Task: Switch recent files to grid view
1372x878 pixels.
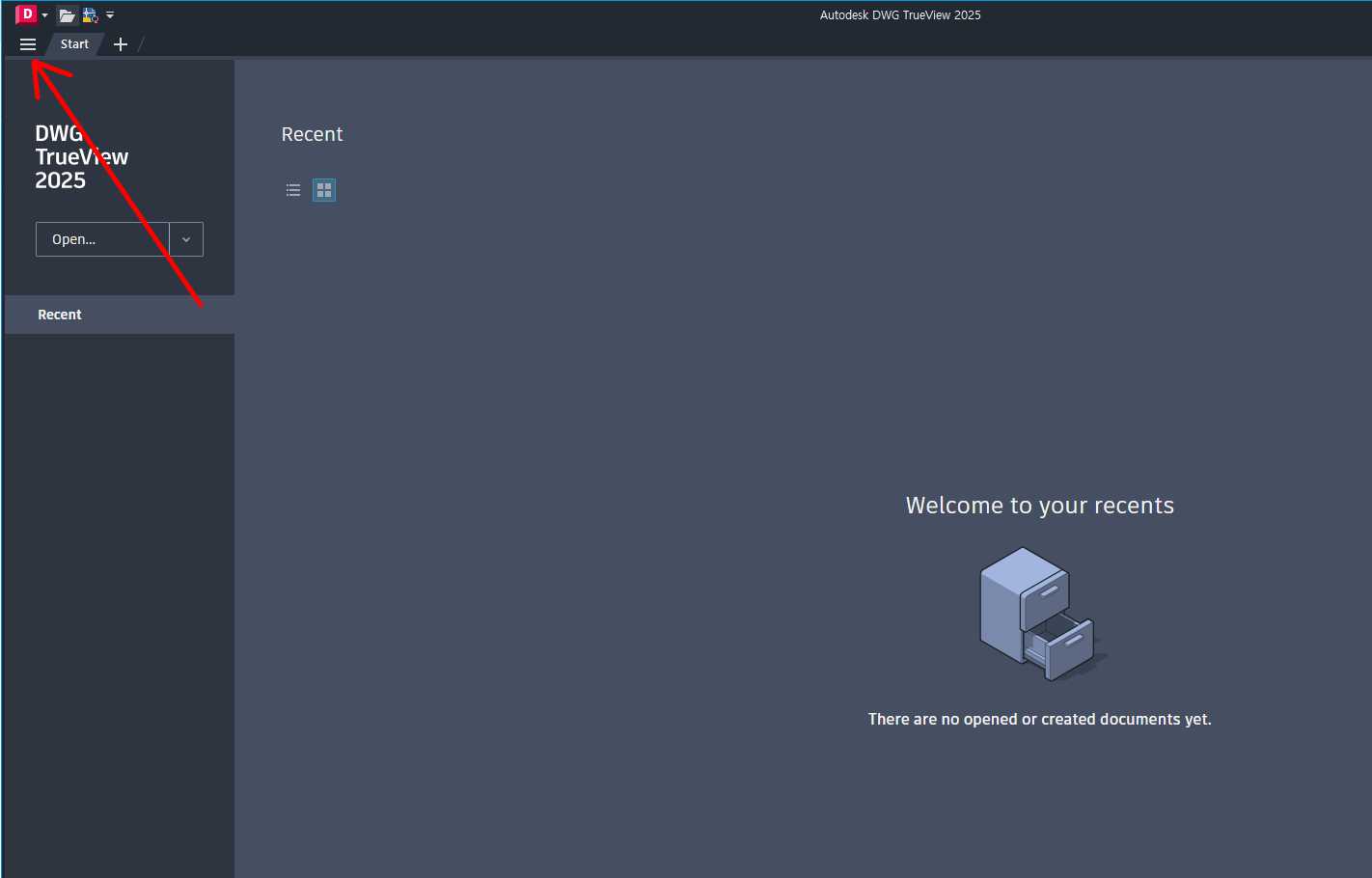Action: 324,190
